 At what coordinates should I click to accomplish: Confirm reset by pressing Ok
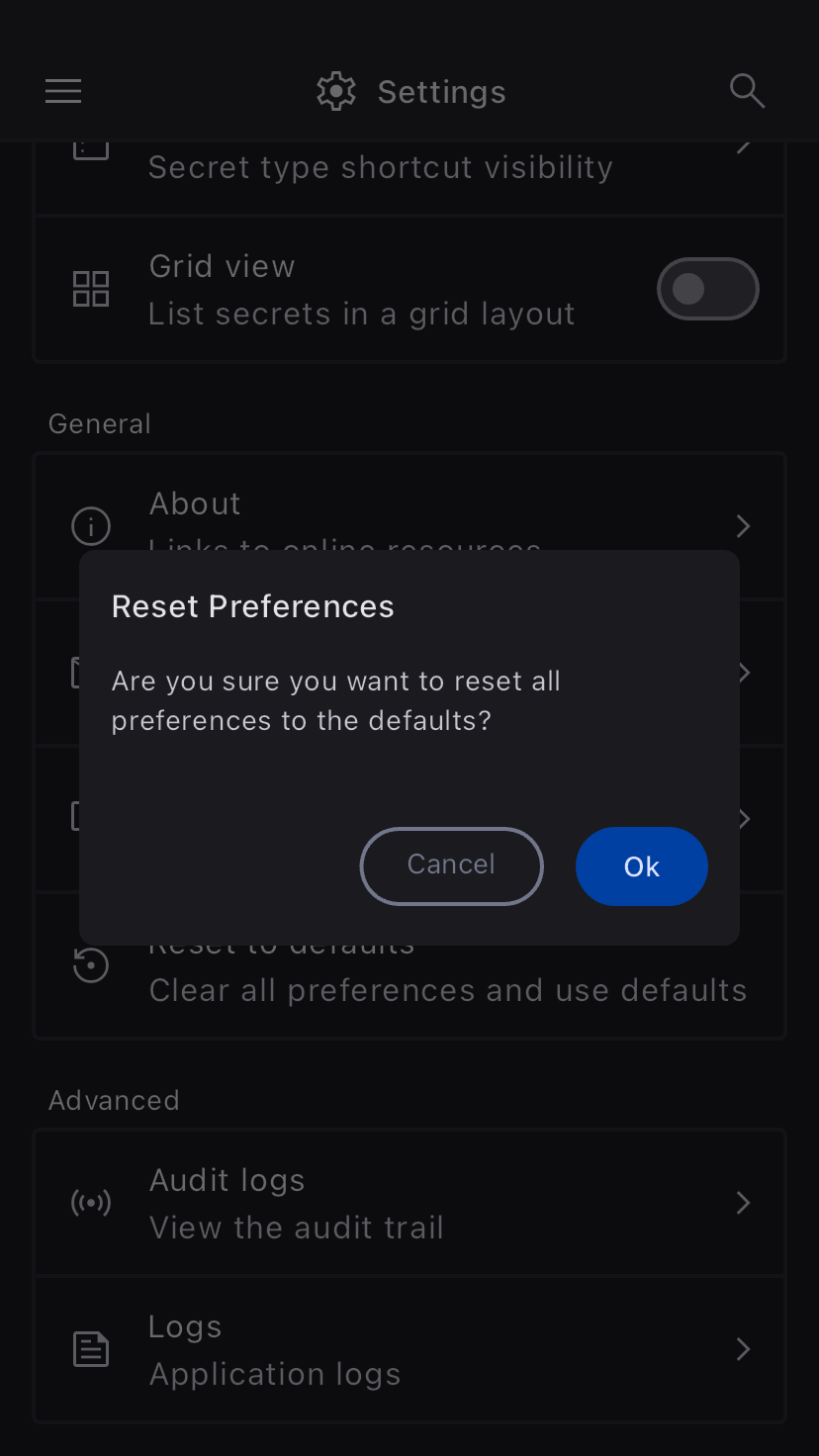[641, 866]
